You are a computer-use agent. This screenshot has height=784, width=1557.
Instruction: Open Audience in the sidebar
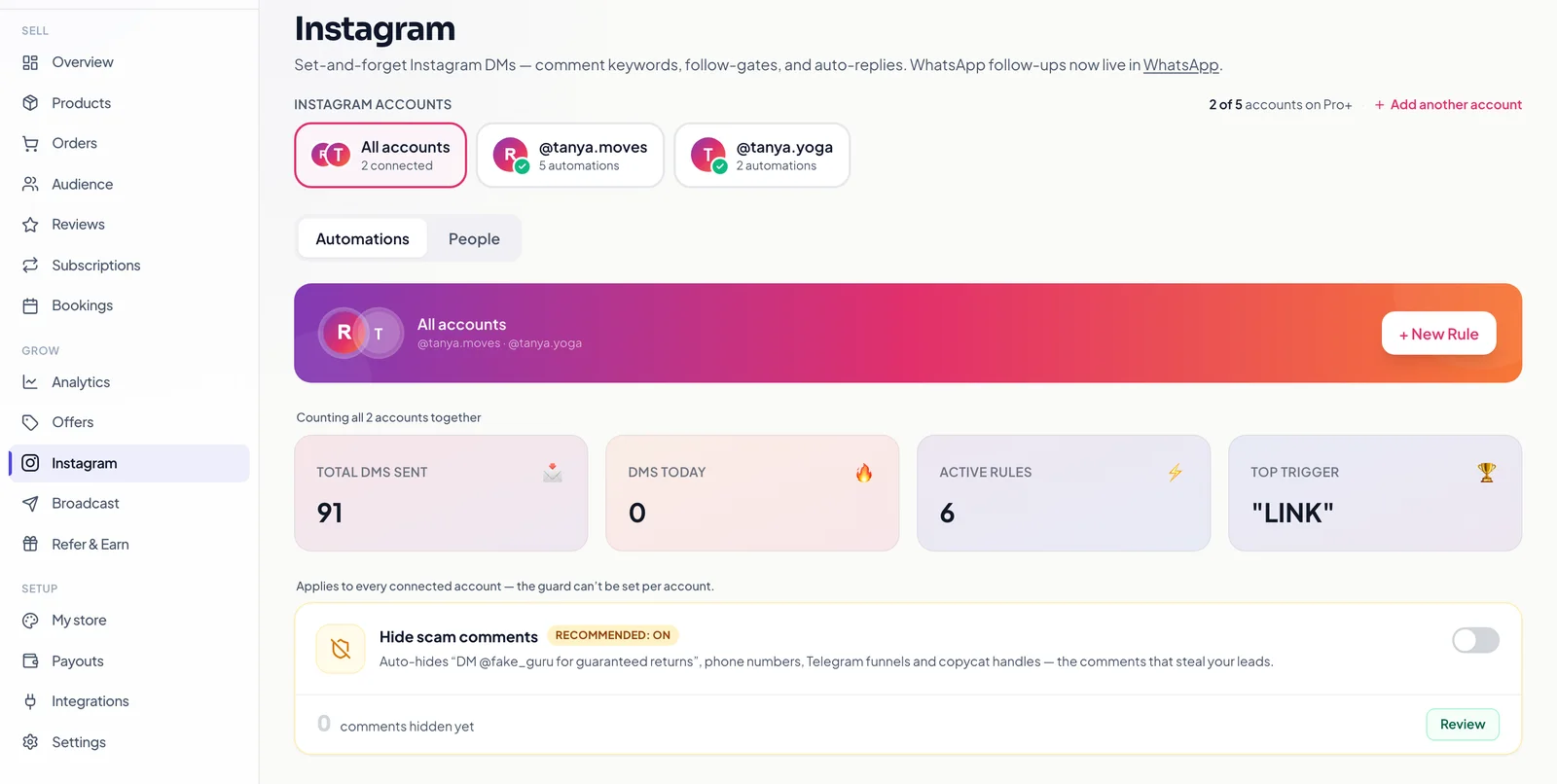[129, 184]
